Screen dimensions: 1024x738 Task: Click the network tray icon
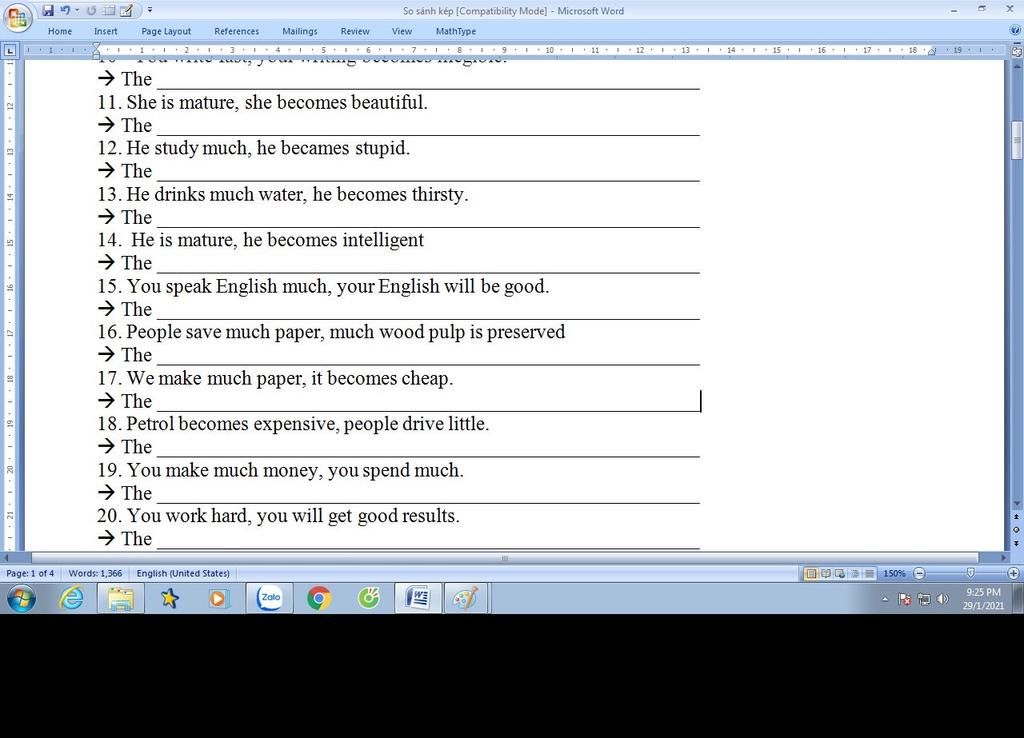click(x=924, y=599)
